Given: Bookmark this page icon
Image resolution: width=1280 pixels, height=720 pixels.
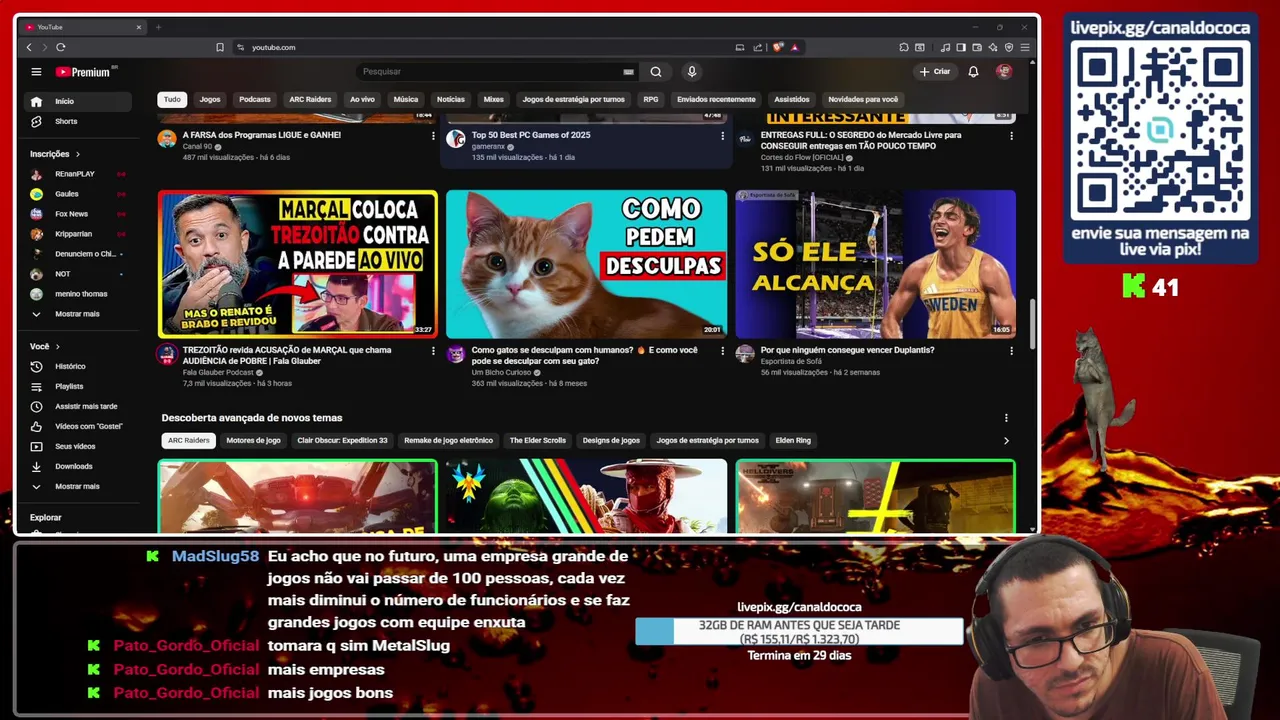Looking at the screenshot, I should 220,47.
